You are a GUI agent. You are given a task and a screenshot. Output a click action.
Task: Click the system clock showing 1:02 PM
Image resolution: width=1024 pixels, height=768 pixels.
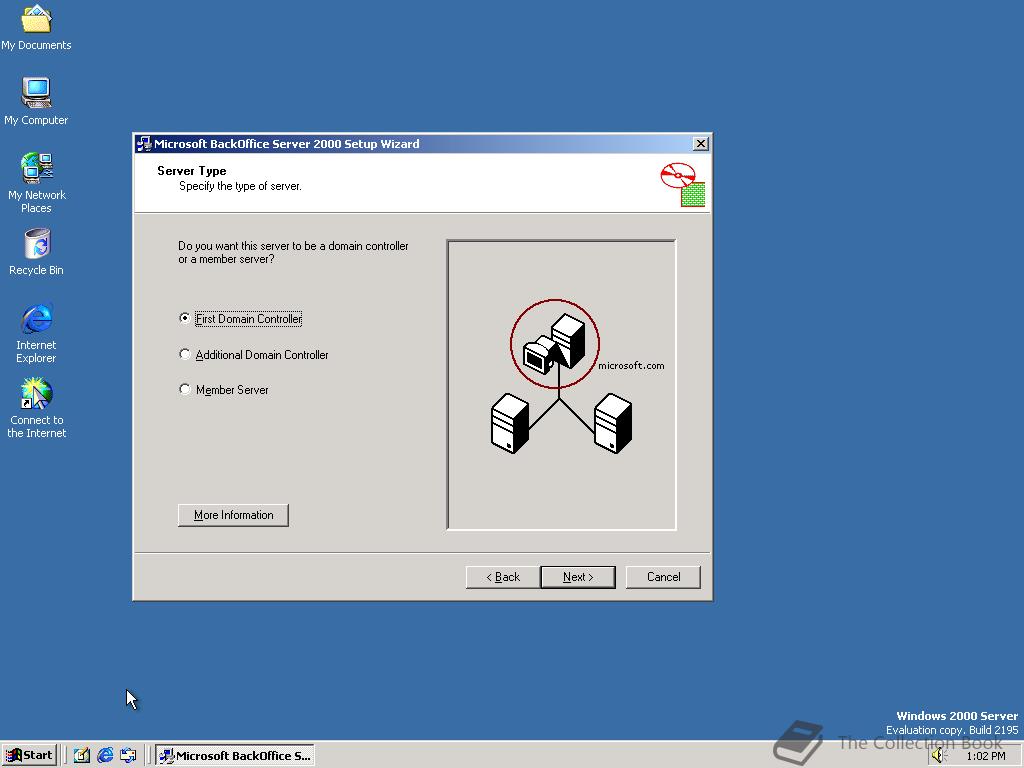(x=985, y=756)
